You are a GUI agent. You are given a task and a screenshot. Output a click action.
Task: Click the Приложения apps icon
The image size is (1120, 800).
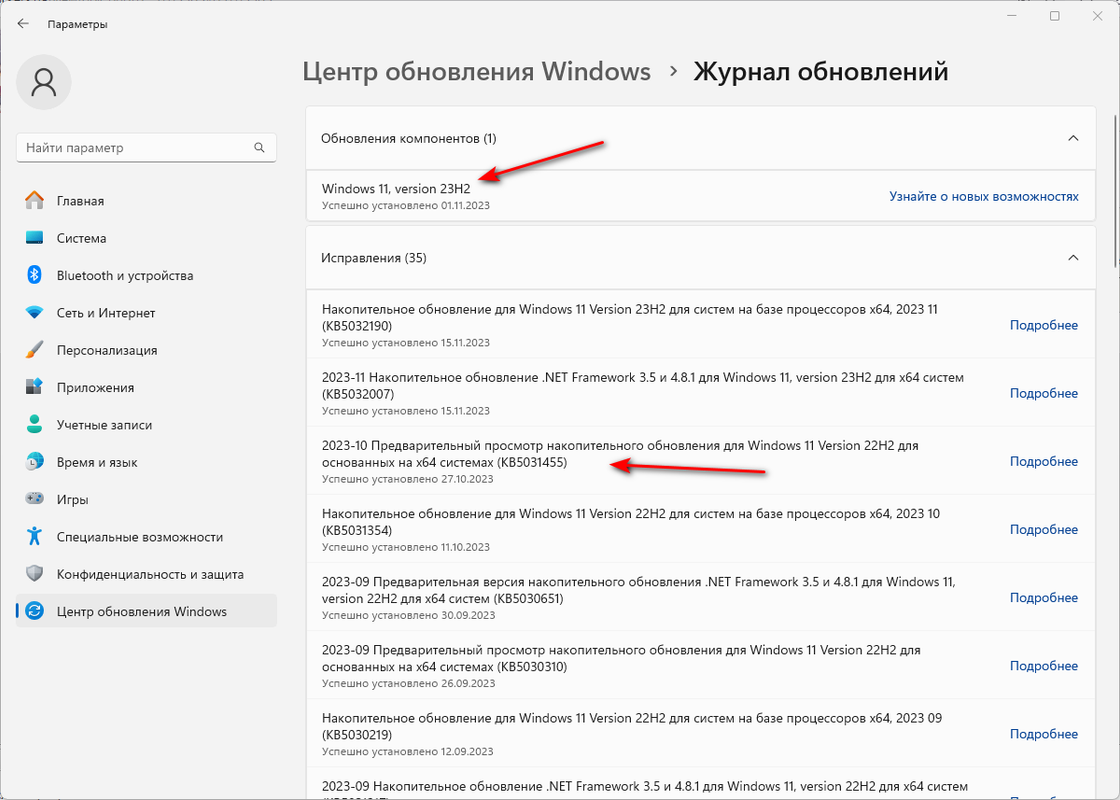pos(34,387)
